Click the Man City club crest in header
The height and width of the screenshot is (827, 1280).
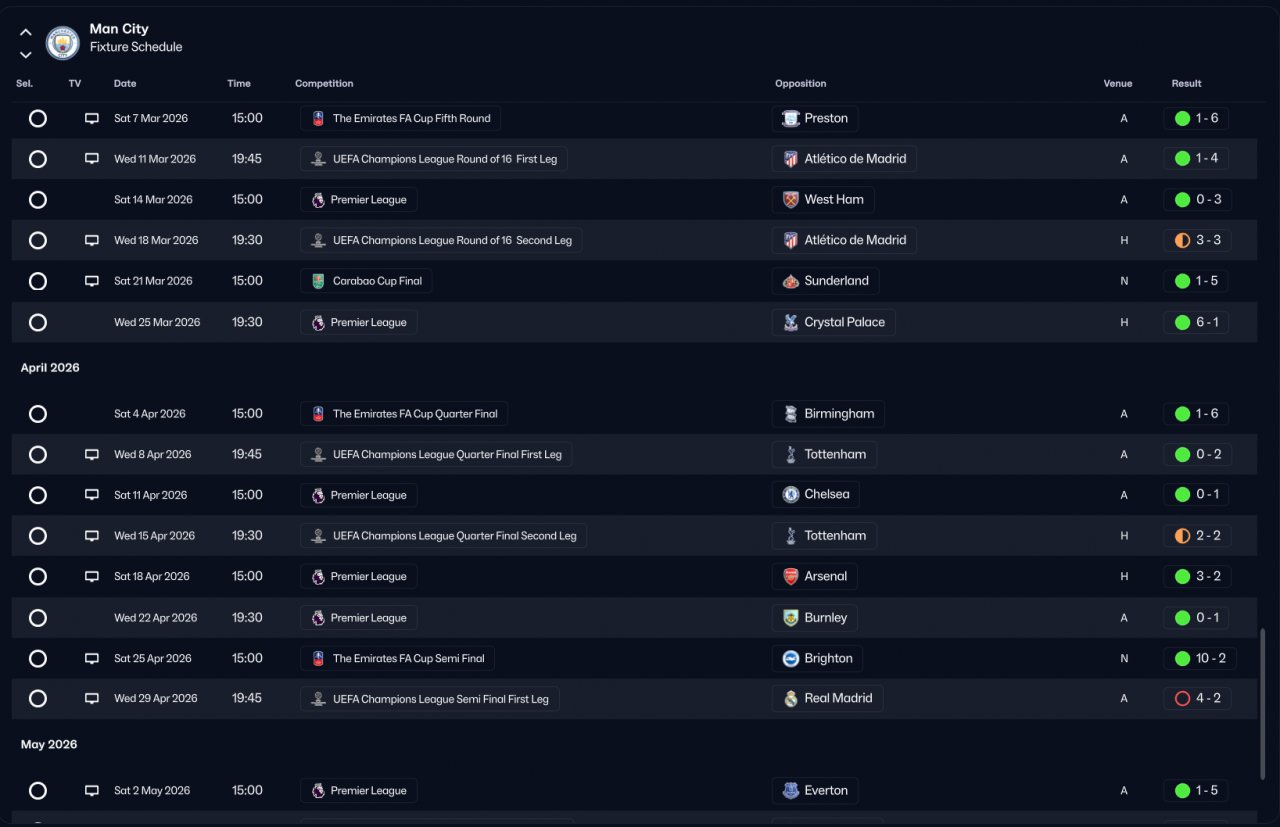click(63, 43)
